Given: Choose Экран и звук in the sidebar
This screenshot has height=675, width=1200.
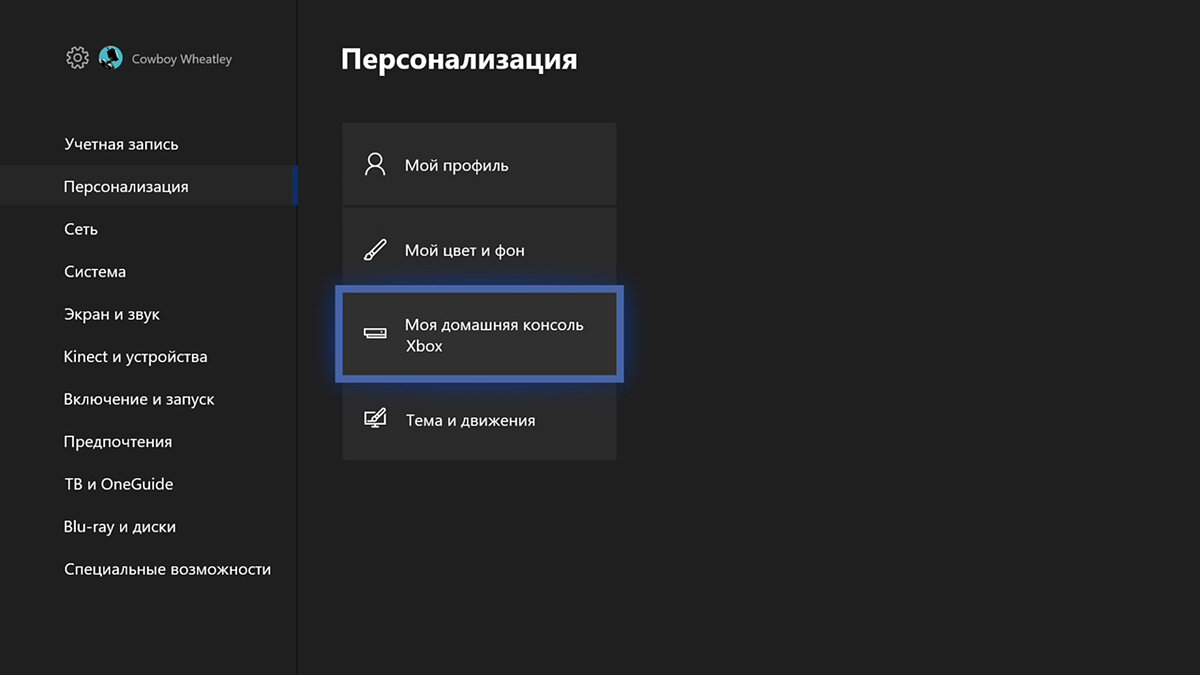Looking at the screenshot, I should 112,314.
